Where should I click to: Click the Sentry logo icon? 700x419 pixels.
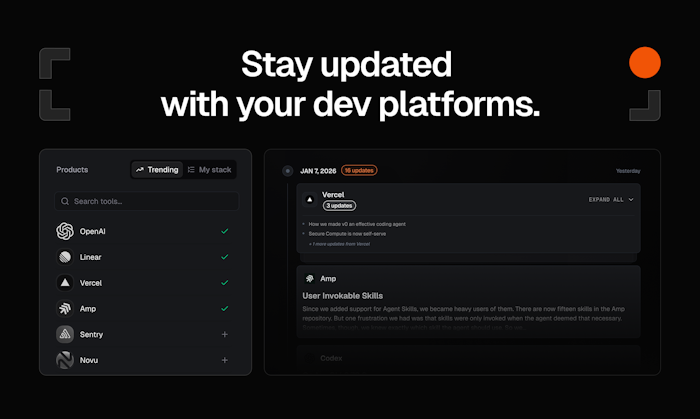pyautogui.click(x=65, y=334)
